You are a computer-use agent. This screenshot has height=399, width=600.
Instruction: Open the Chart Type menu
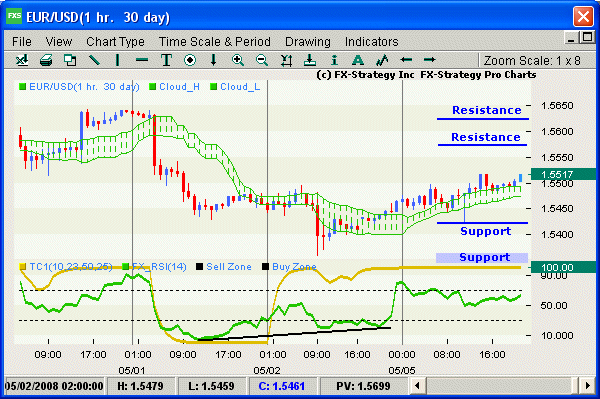(x=115, y=41)
